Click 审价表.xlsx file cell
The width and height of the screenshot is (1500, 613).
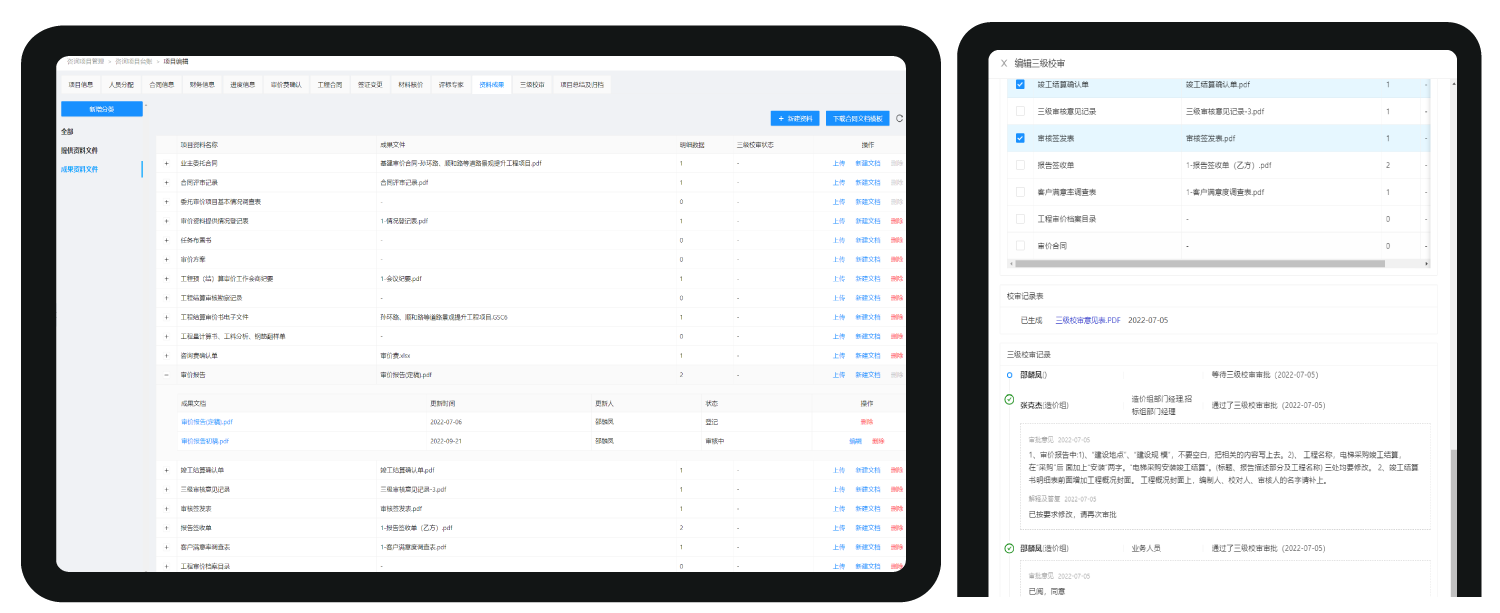tap(395, 355)
